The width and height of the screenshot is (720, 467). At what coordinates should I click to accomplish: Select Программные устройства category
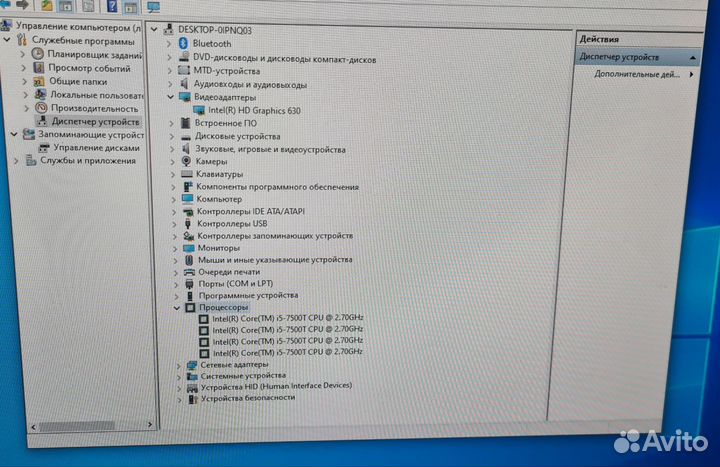(x=248, y=295)
